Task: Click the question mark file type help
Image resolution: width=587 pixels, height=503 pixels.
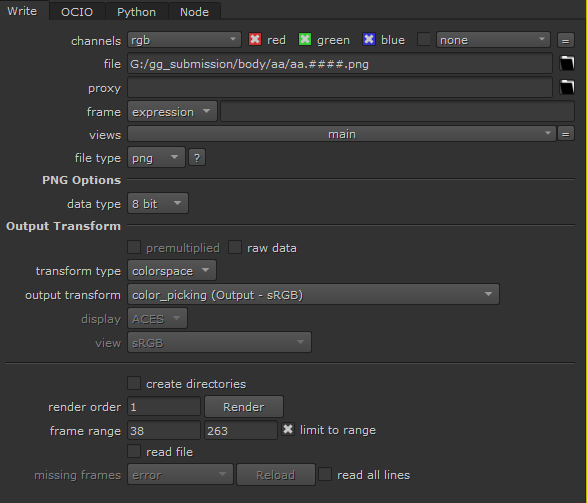Action: coord(197,158)
